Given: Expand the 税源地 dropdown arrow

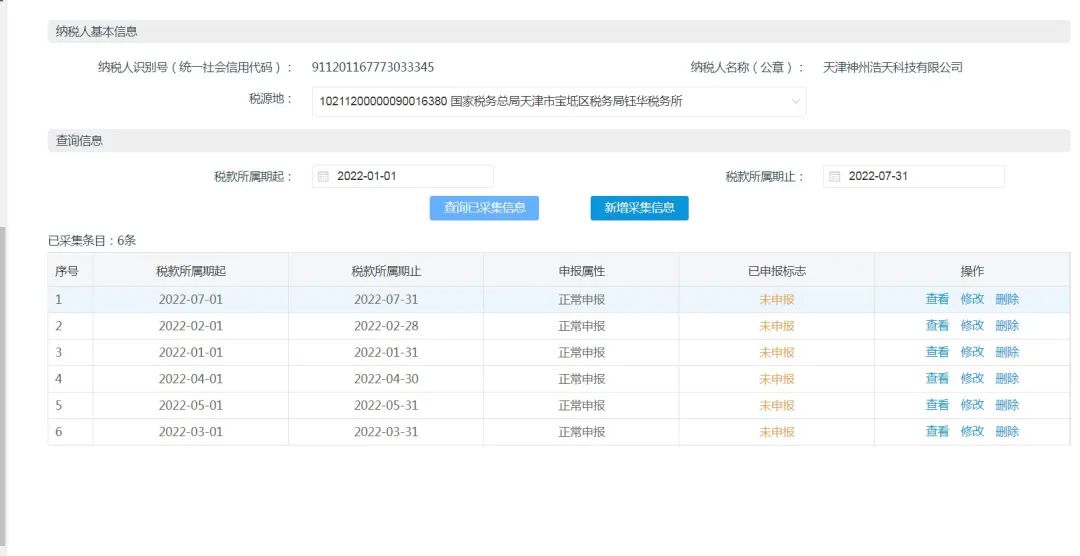Looking at the screenshot, I should 796,101.
